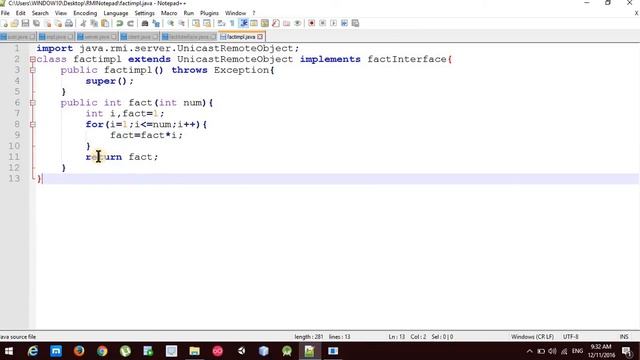Open the Search menu

pyautogui.click(x=40, y=13)
